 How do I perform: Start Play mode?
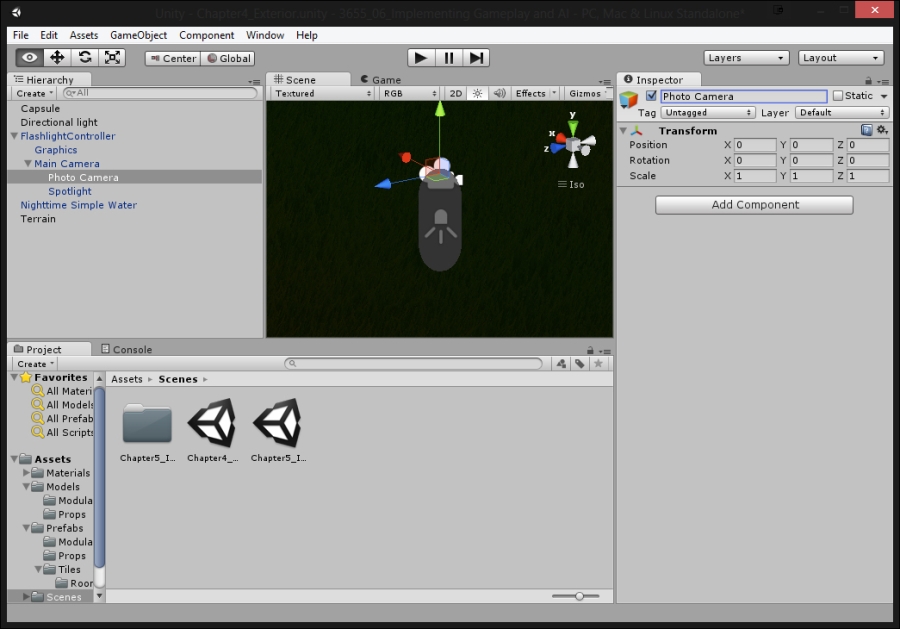point(421,58)
